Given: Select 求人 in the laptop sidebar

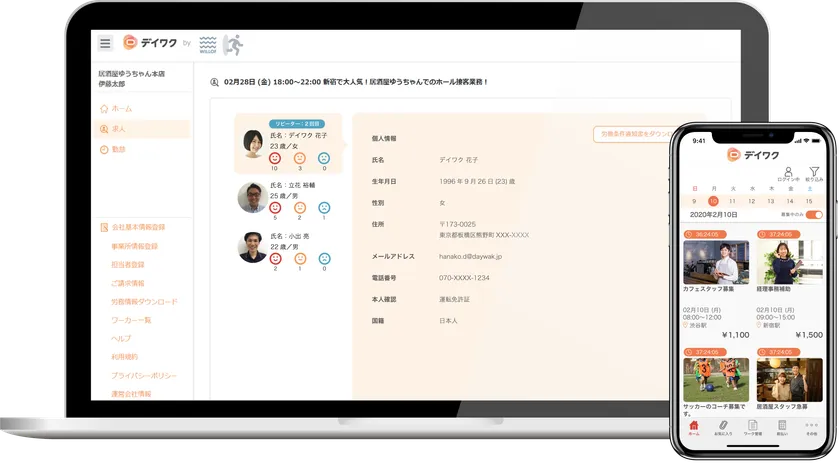Looking at the screenshot, I should (x=142, y=129).
